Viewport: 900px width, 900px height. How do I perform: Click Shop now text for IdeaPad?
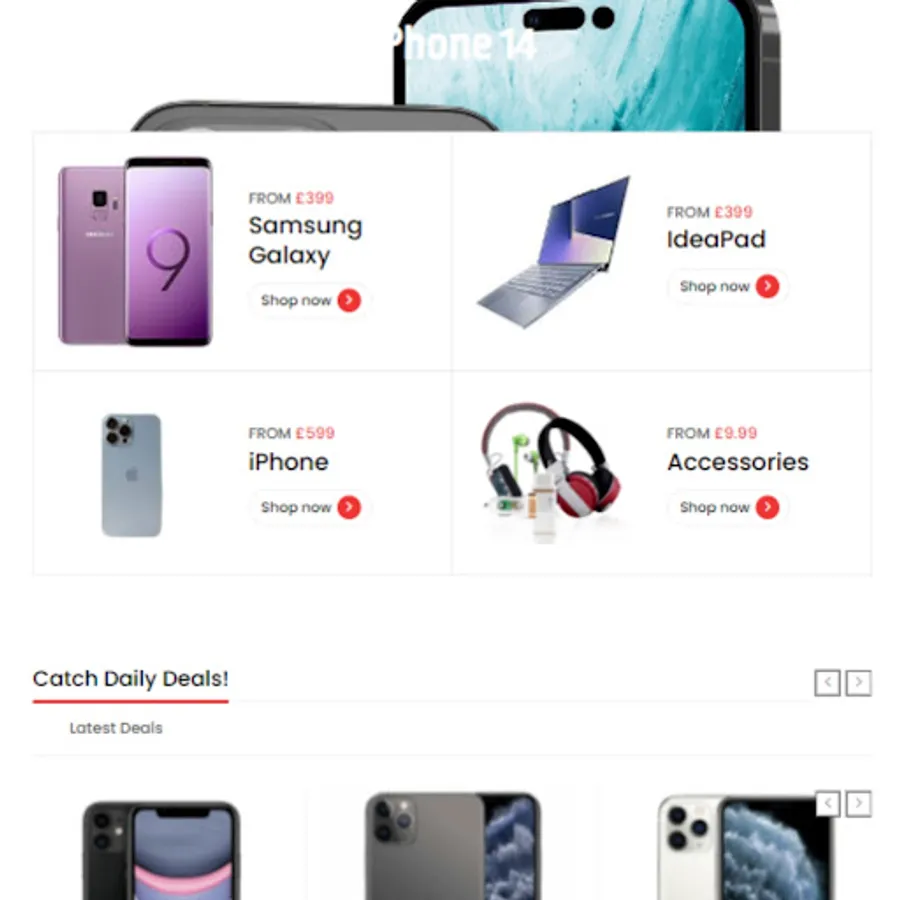[x=715, y=286]
